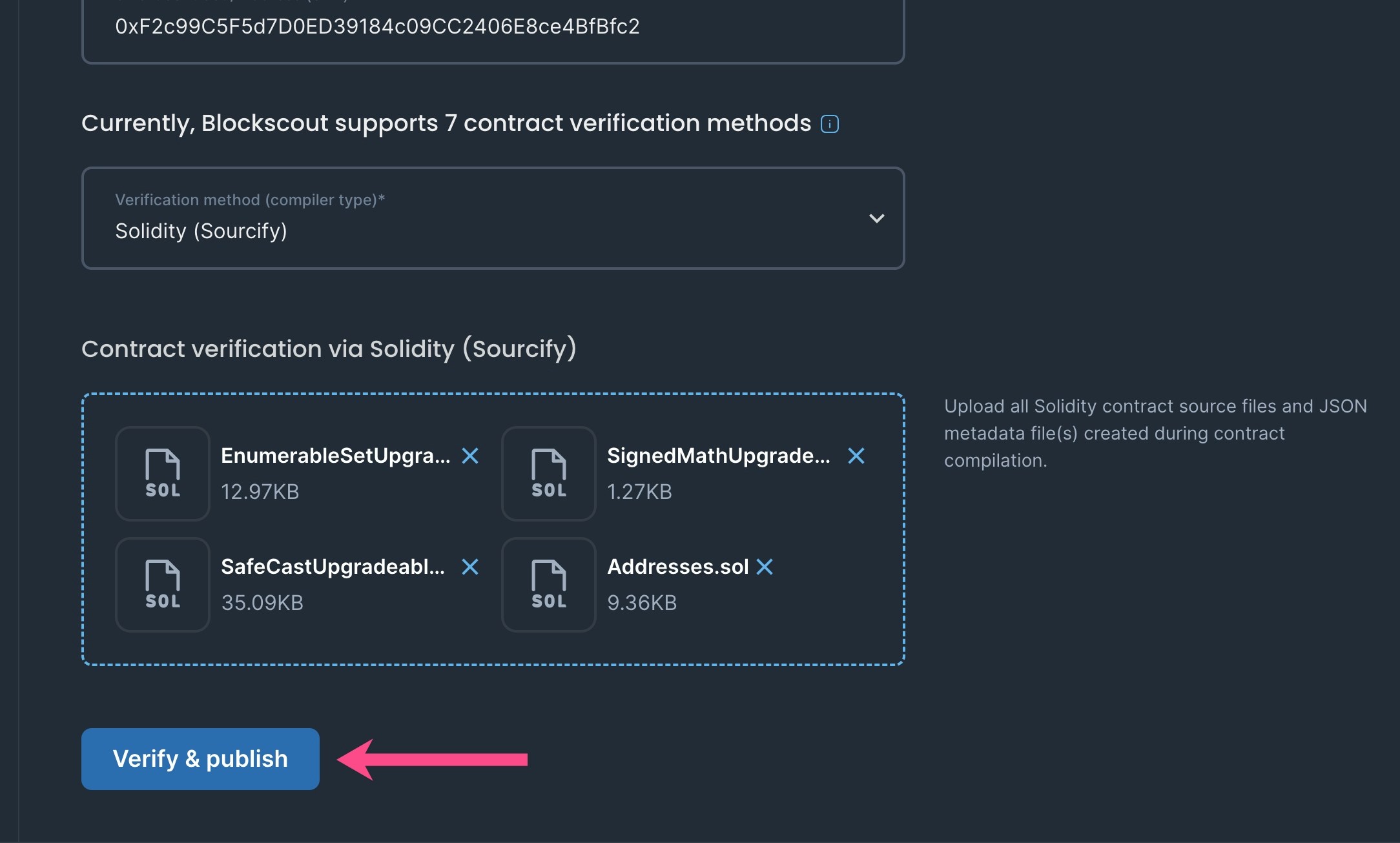1400x843 pixels.
Task: Click the SOL icon for Addresses.sol
Action: (x=549, y=585)
